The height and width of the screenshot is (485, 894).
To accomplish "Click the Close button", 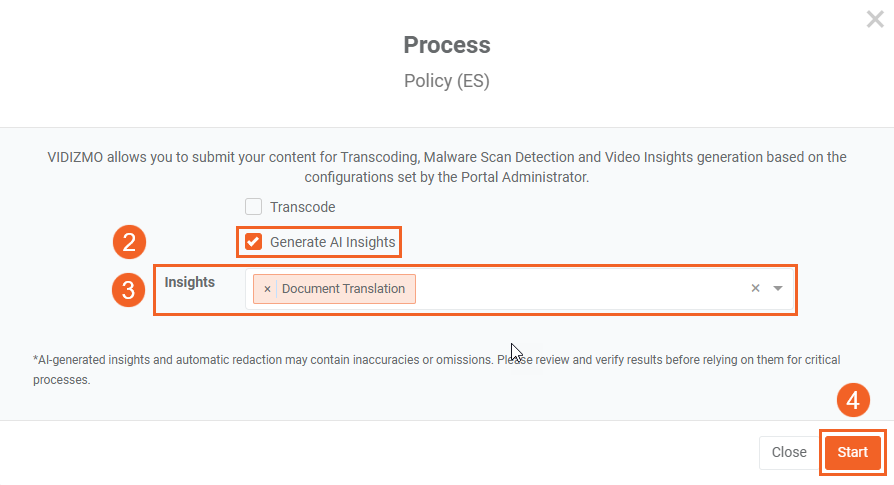I will 789,452.
